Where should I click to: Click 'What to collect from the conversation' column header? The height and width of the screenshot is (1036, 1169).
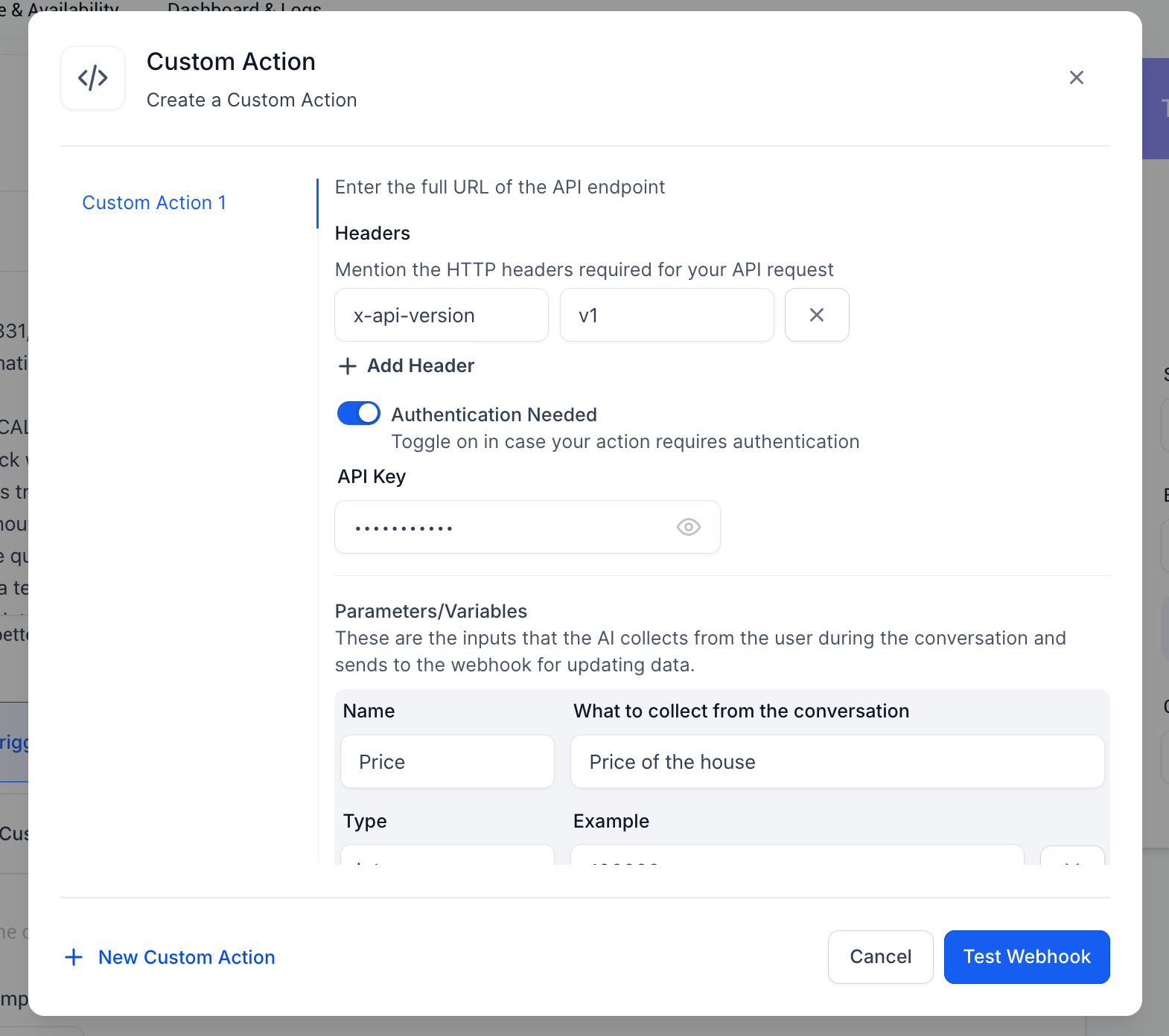[x=741, y=711]
